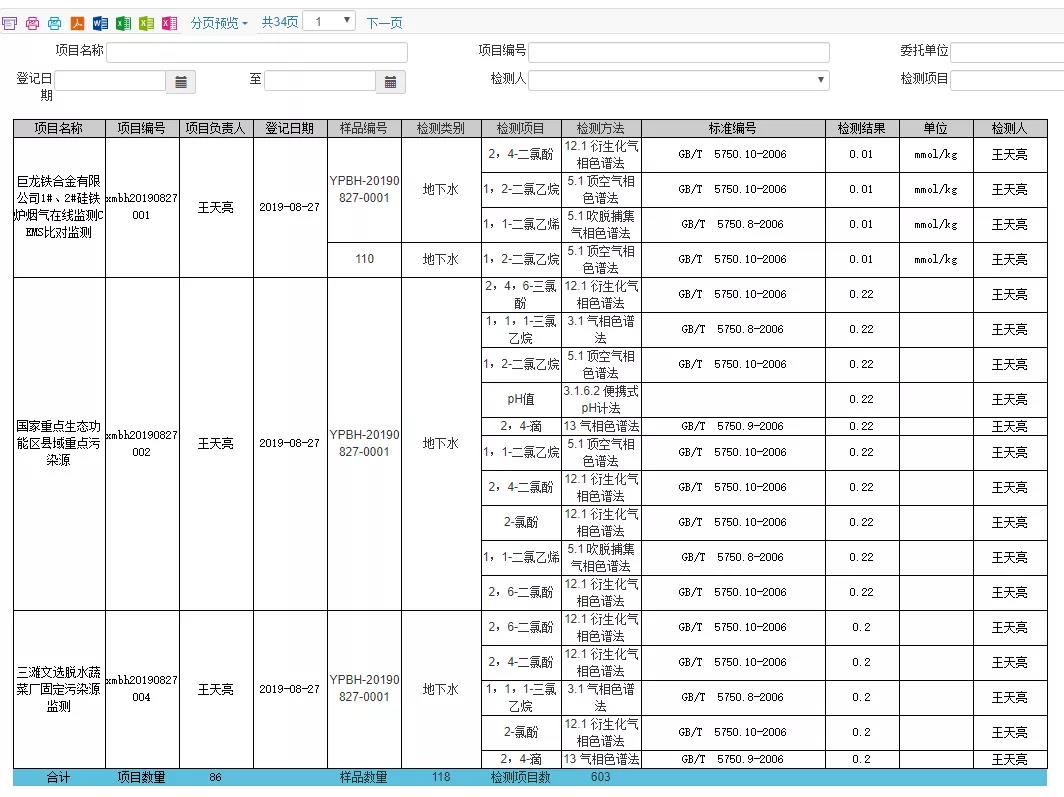Viewport: 1064px width, 797px height.
Task: Select sample number cell 110
Action: click(x=364, y=259)
